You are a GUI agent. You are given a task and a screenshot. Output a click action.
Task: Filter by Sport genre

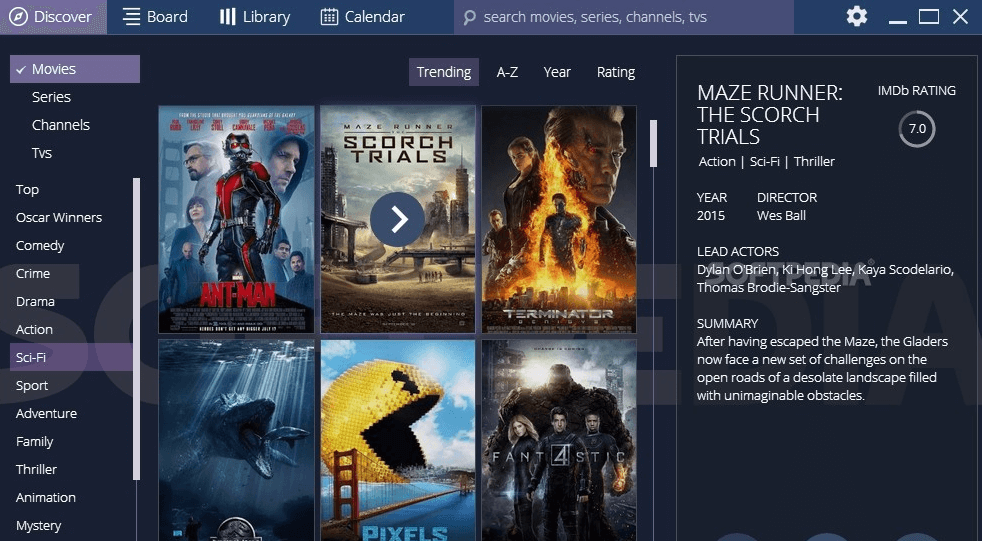tap(32, 386)
